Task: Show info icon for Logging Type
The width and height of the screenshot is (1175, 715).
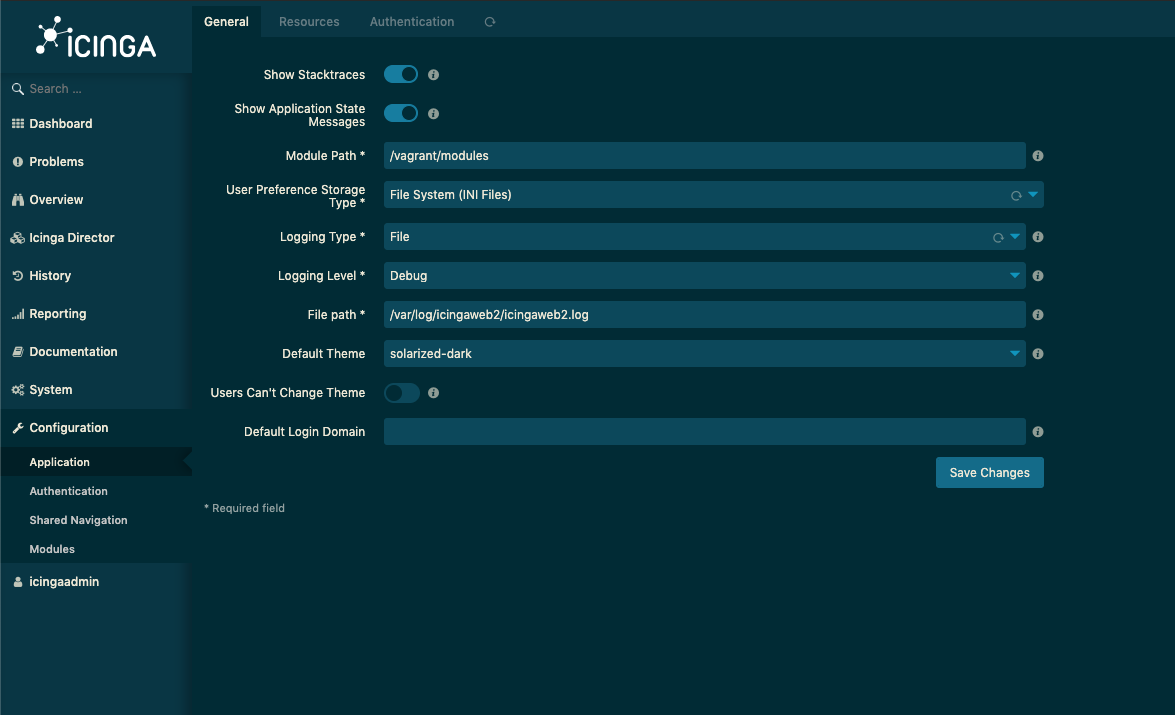Action: [x=1038, y=237]
